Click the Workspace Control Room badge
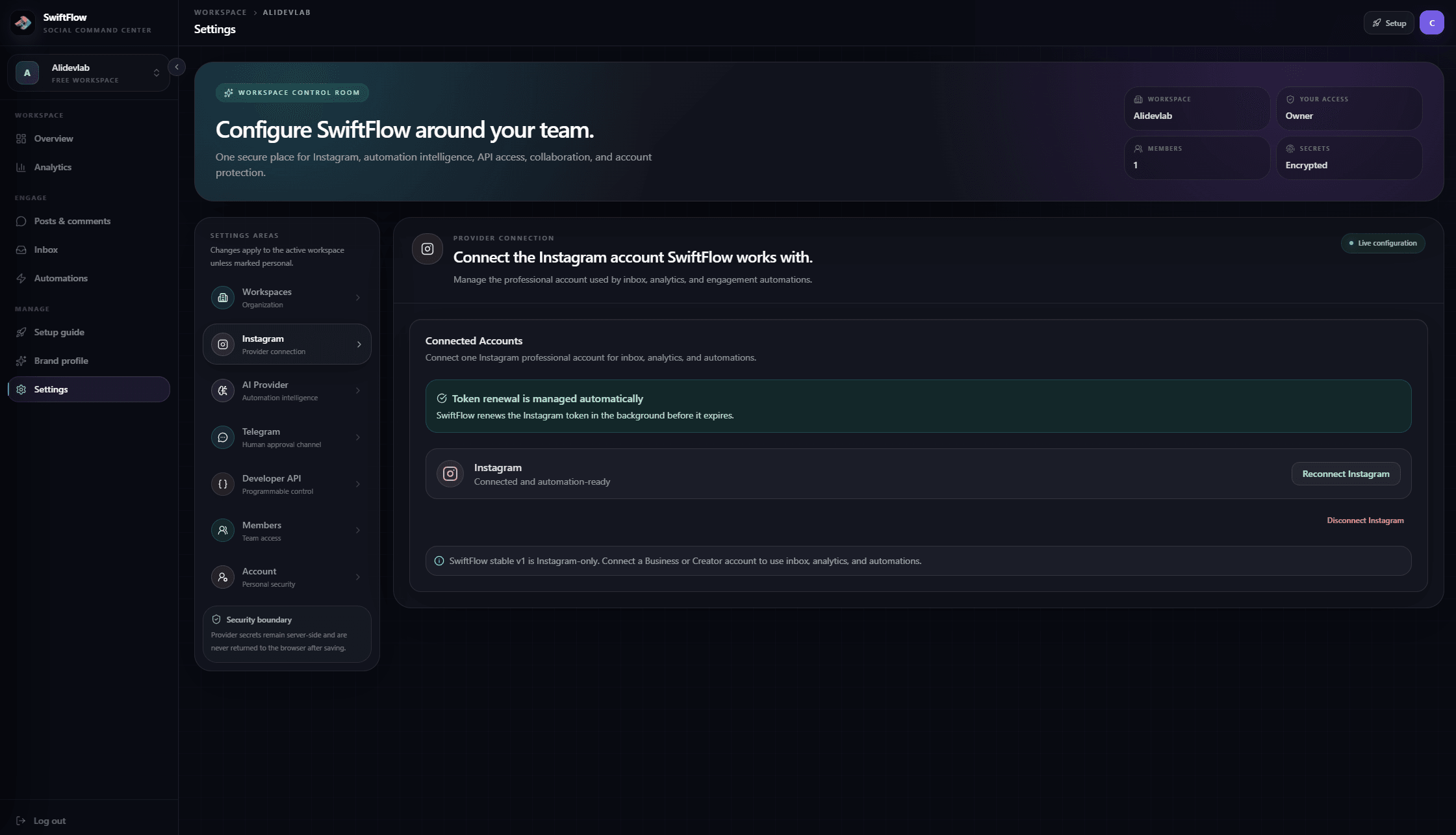The height and width of the screenshot is (835, 1456). point(292,93)
